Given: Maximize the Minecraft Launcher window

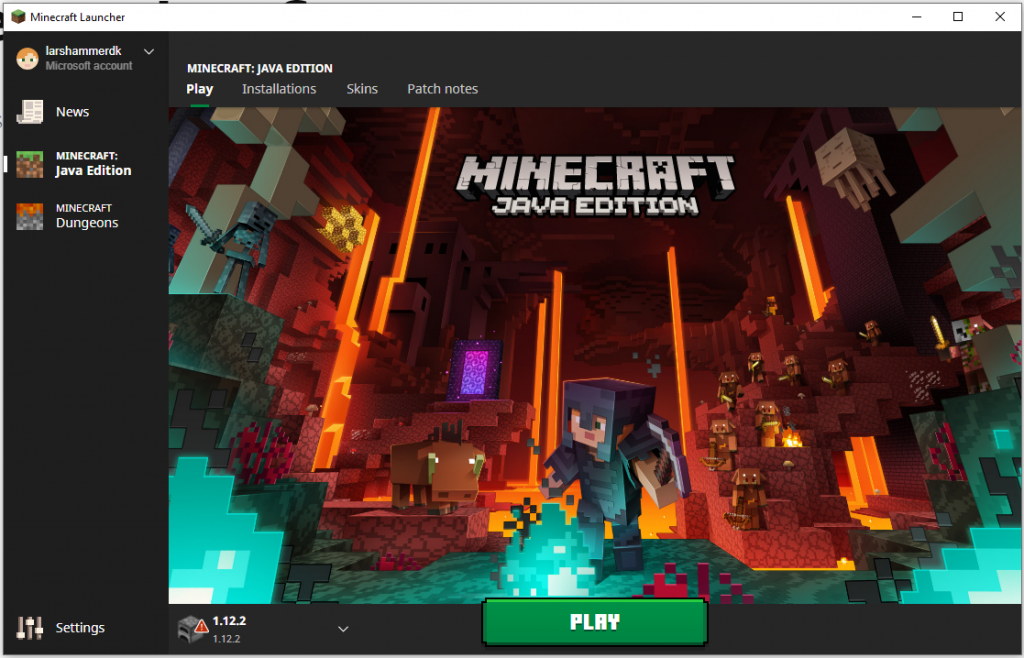Looking at the screenshot, I should 958,16.
